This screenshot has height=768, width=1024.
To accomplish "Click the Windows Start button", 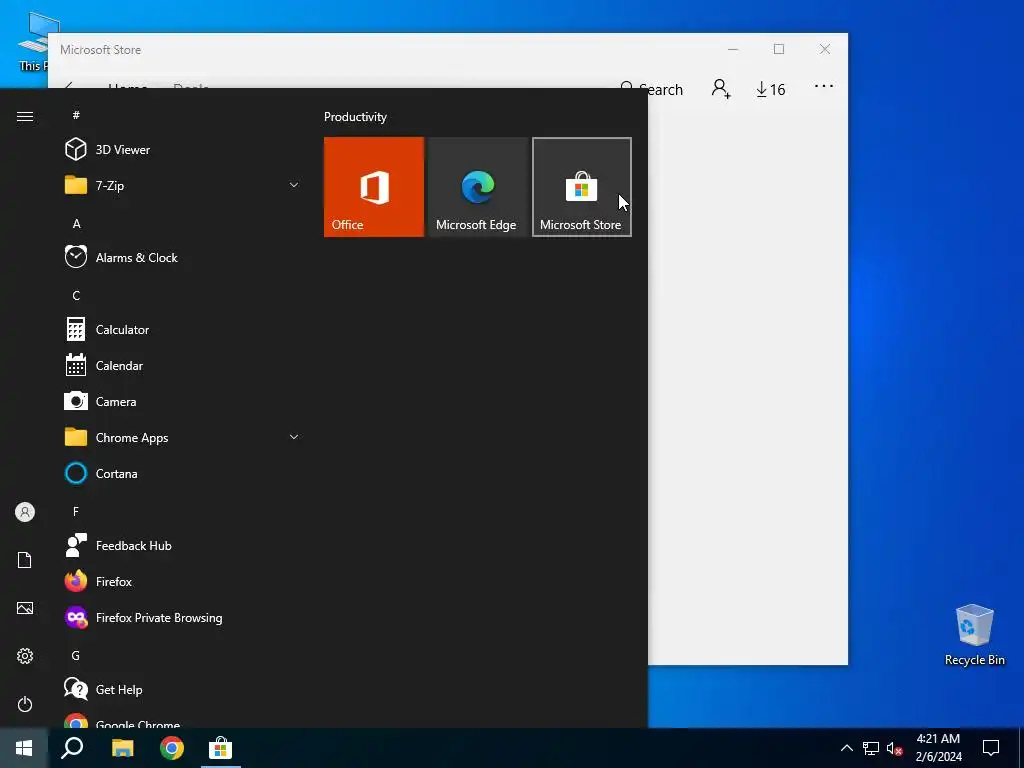I will coord(24,748).
